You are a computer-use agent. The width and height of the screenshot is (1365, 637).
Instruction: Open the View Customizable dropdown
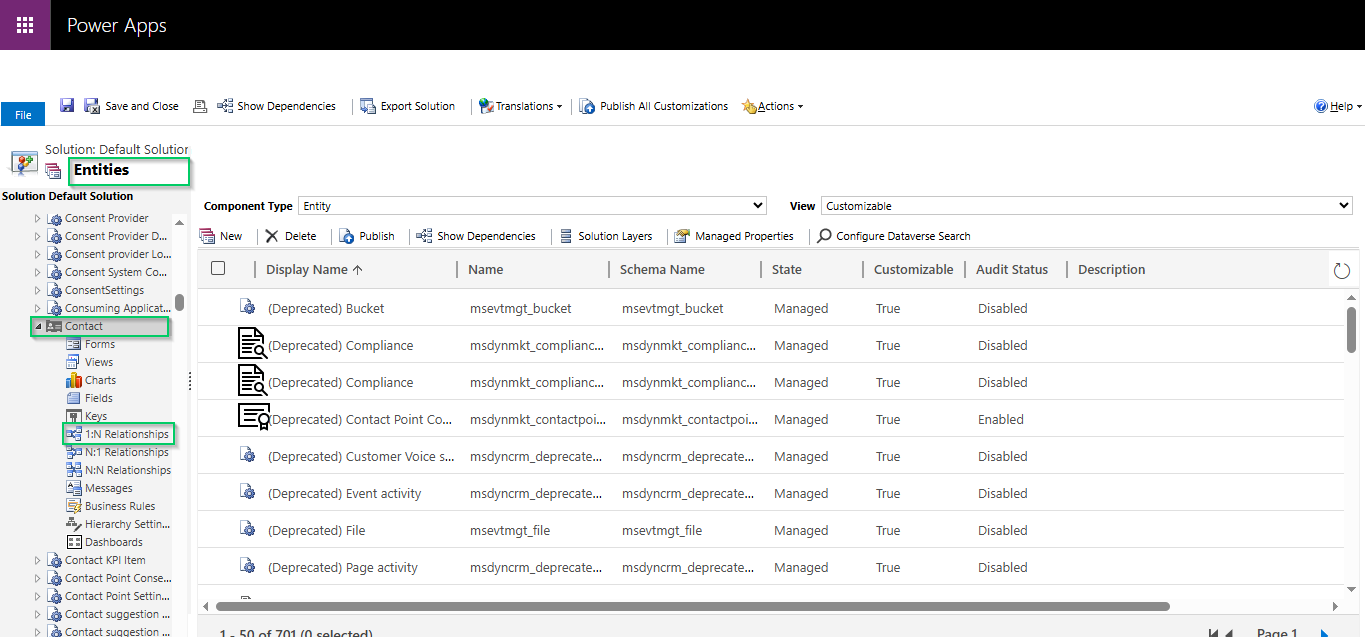pyautogui.click(x=1087, y=206)
